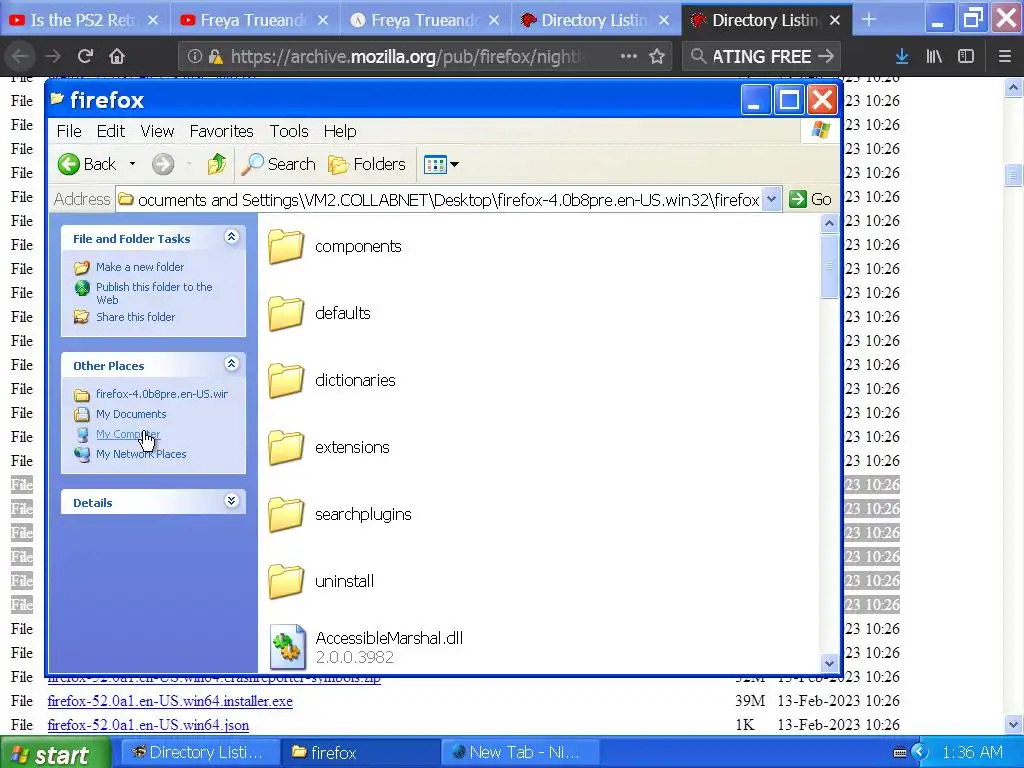Click the Explorer scrollbar down arrow

(x=829, y=663)
